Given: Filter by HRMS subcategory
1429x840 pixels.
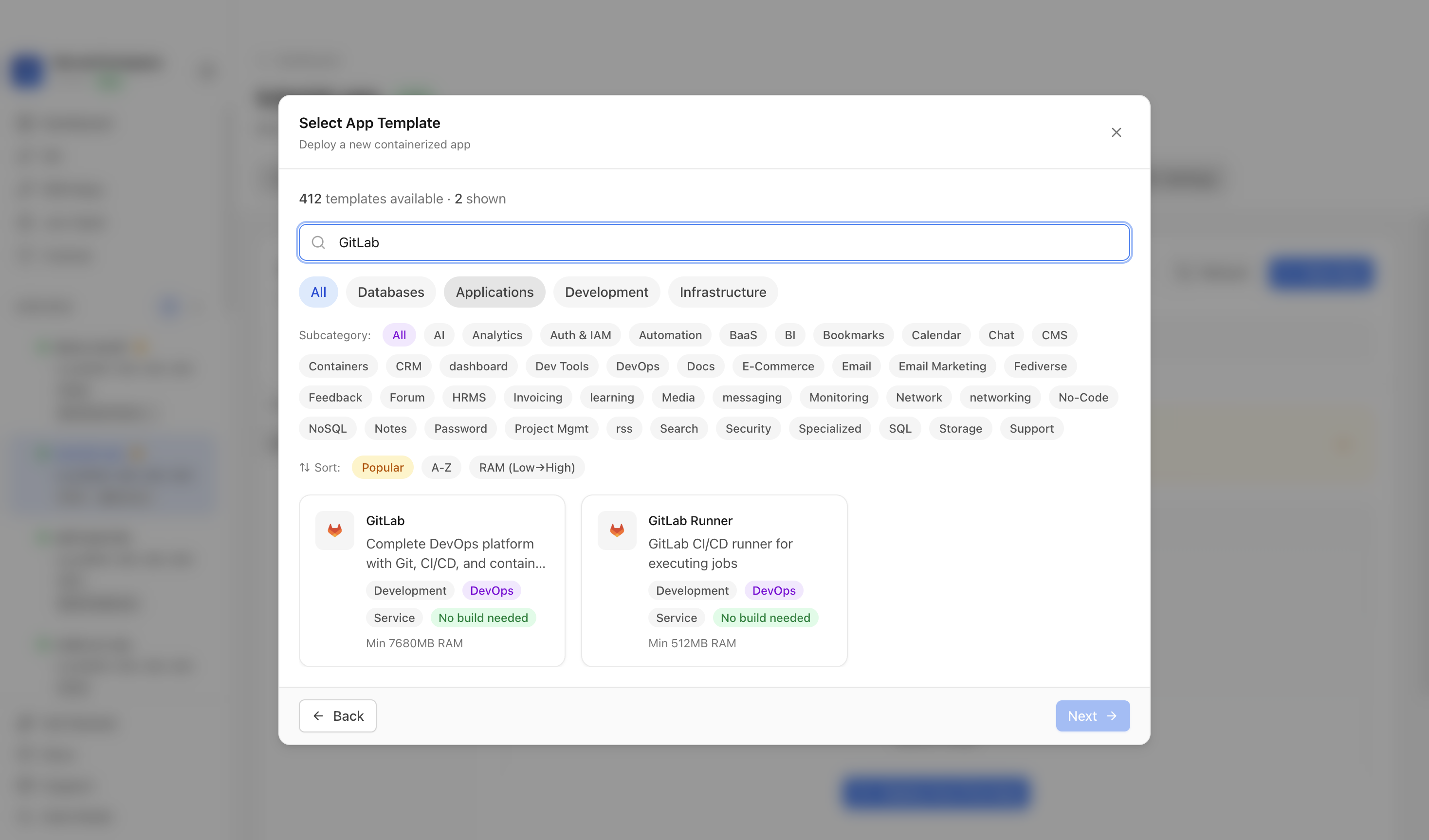Looking at the screenshot, I should tap(468, 398).
